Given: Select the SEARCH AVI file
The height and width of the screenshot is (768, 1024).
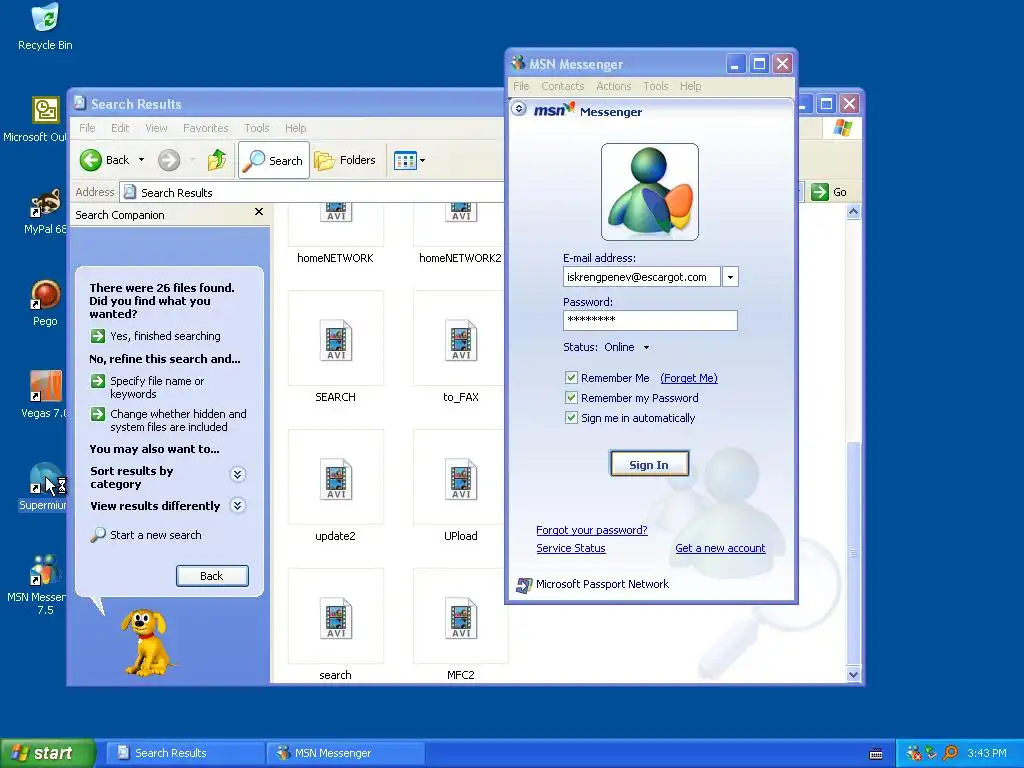Looking at the screenshot, I should click(x=336, y=347).
